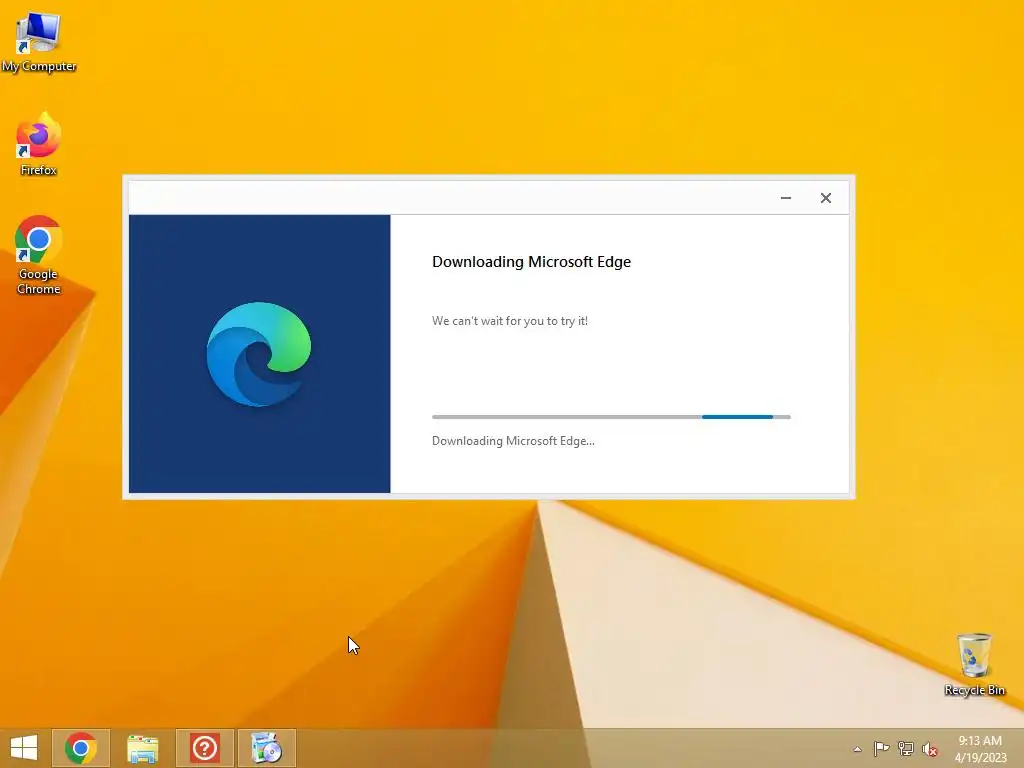1024x768 pixels.
Task: Open the taskbar clock showing 9:13 AM
Action: click(x=980, y=741)
